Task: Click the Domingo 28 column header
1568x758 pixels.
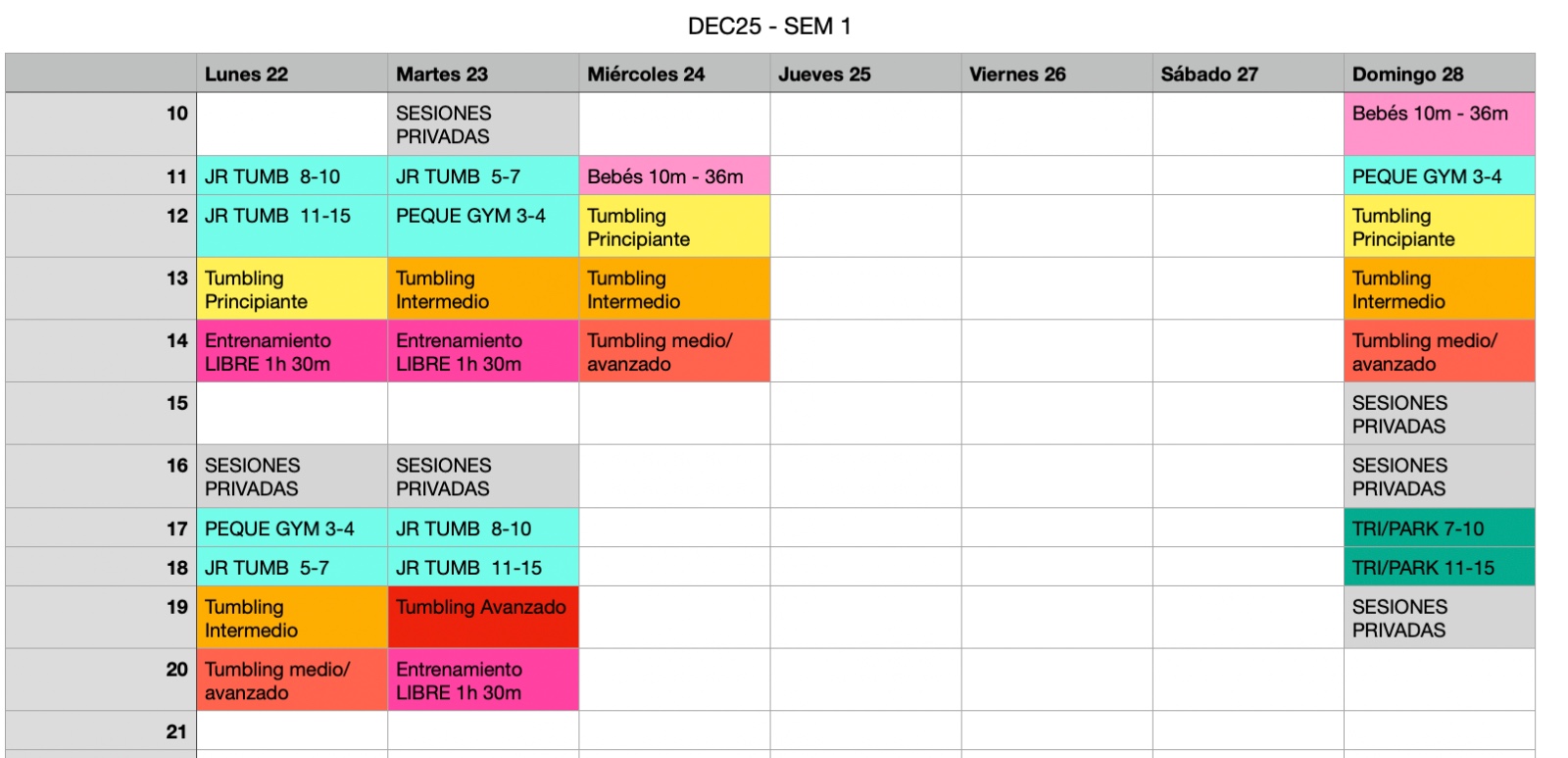Action: pyautogui.click(x=1438, y=75)
